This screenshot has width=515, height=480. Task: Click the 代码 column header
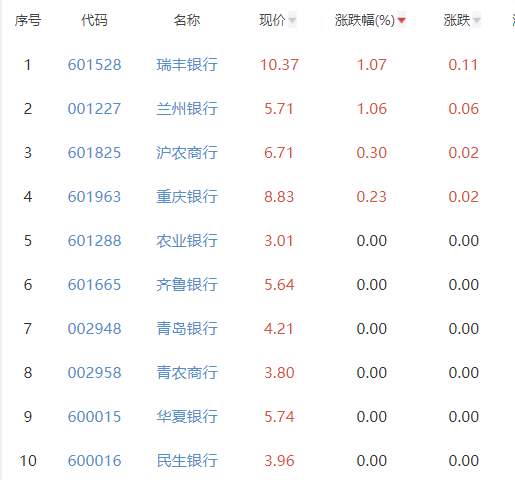coord(94,20)
